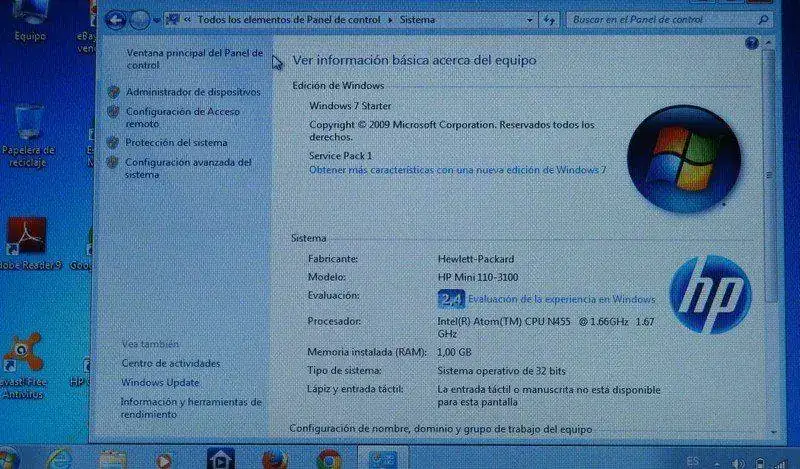Click shield icon beside 'Administrador de dispositivos'

113,92
